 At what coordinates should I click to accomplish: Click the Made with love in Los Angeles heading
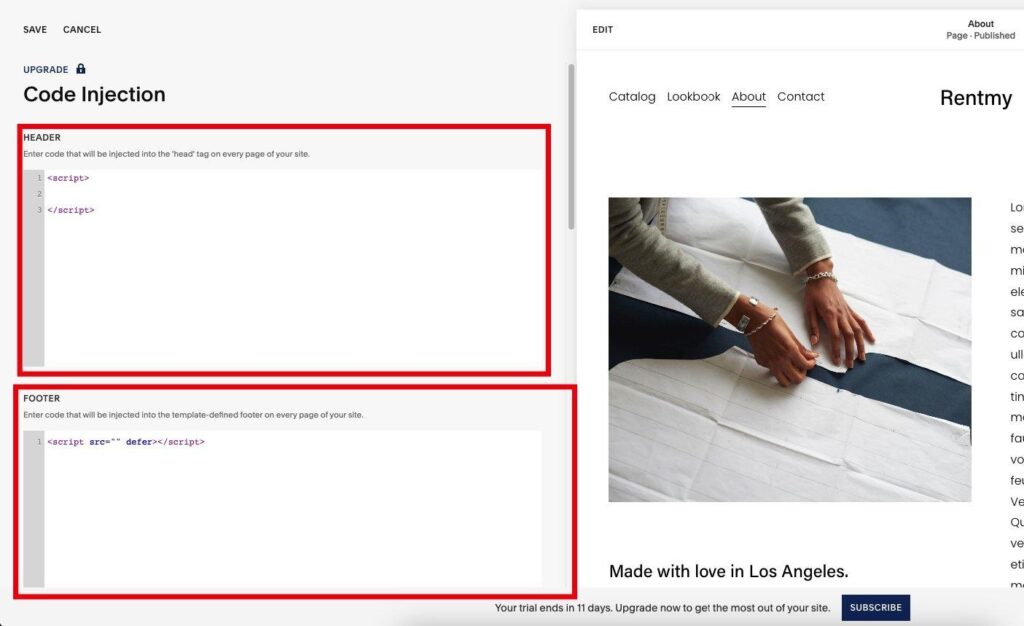[728, 571]
